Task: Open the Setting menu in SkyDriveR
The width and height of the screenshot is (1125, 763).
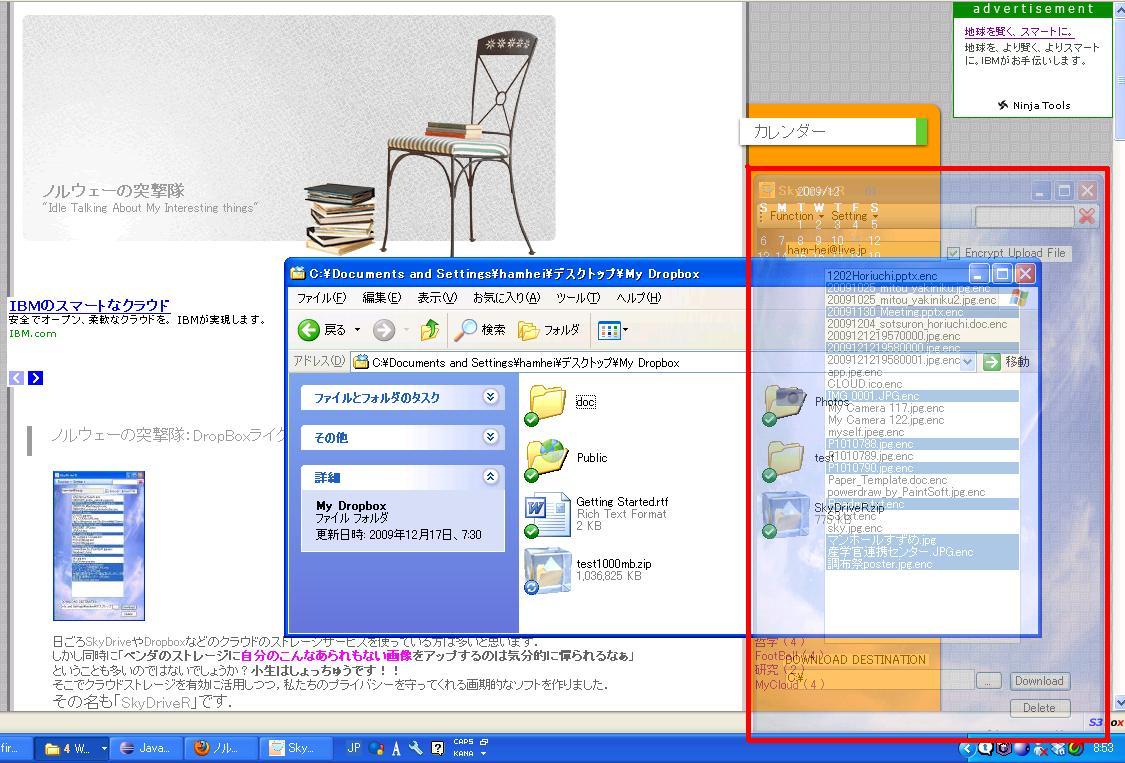Action: (x=854, y=215)
